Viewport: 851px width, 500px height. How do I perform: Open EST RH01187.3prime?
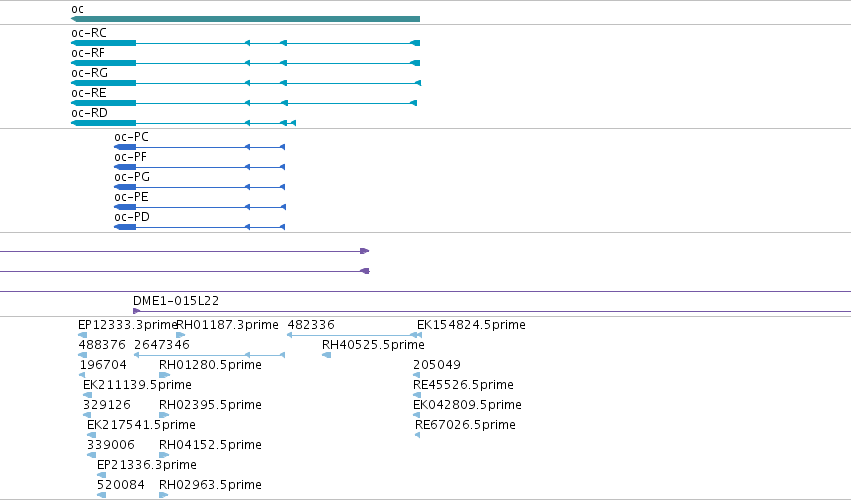227,325
